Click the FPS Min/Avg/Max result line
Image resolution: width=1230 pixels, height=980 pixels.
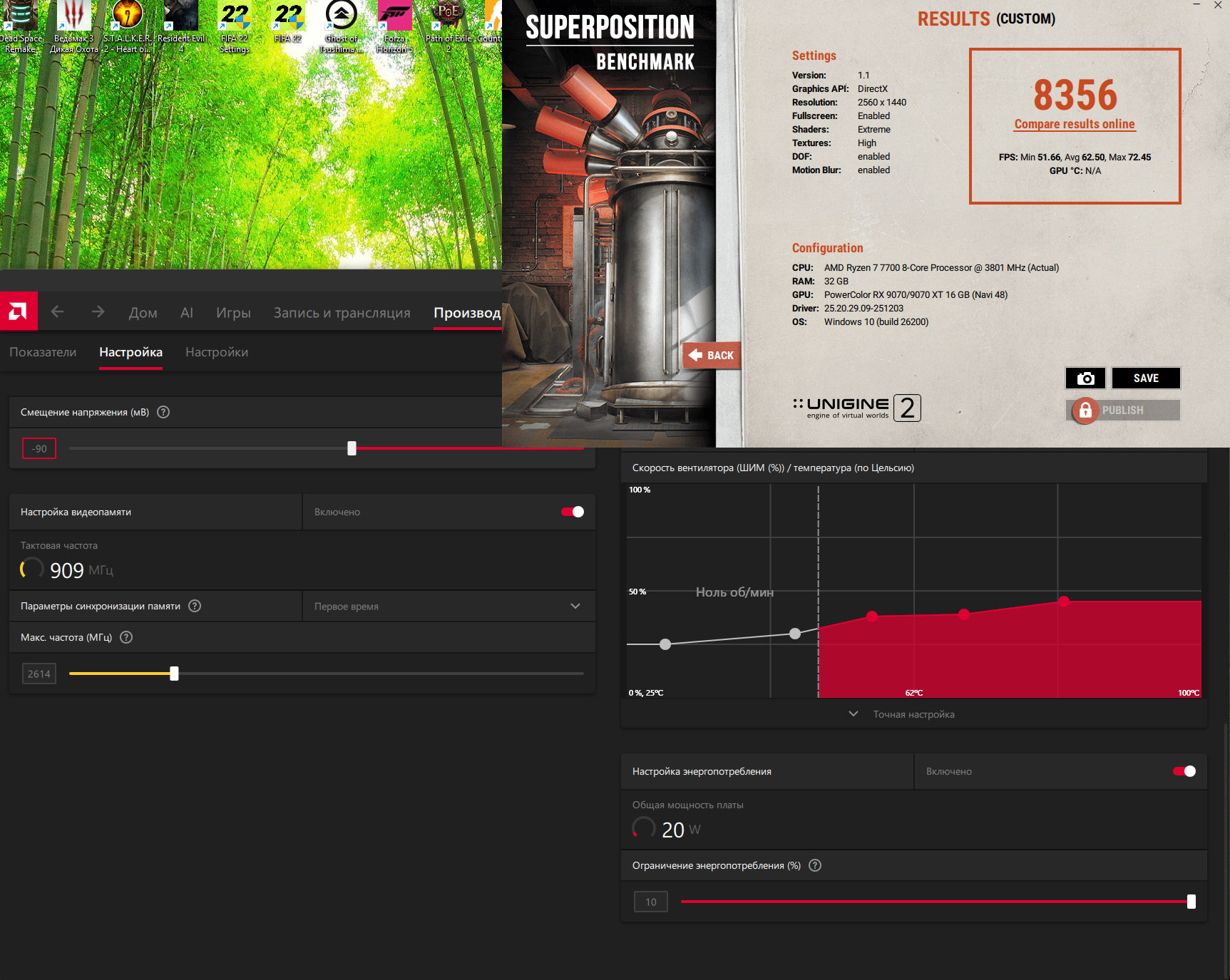click(x=1075, y=157)
